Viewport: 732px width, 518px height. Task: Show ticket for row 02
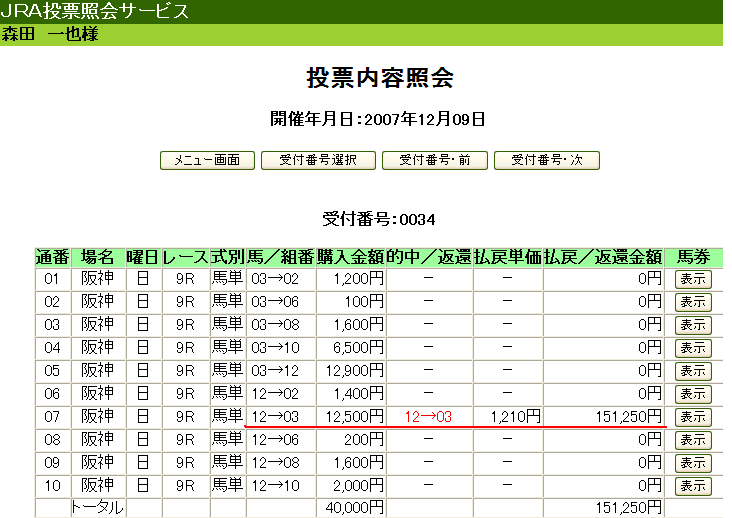click(x=693, y=302)
